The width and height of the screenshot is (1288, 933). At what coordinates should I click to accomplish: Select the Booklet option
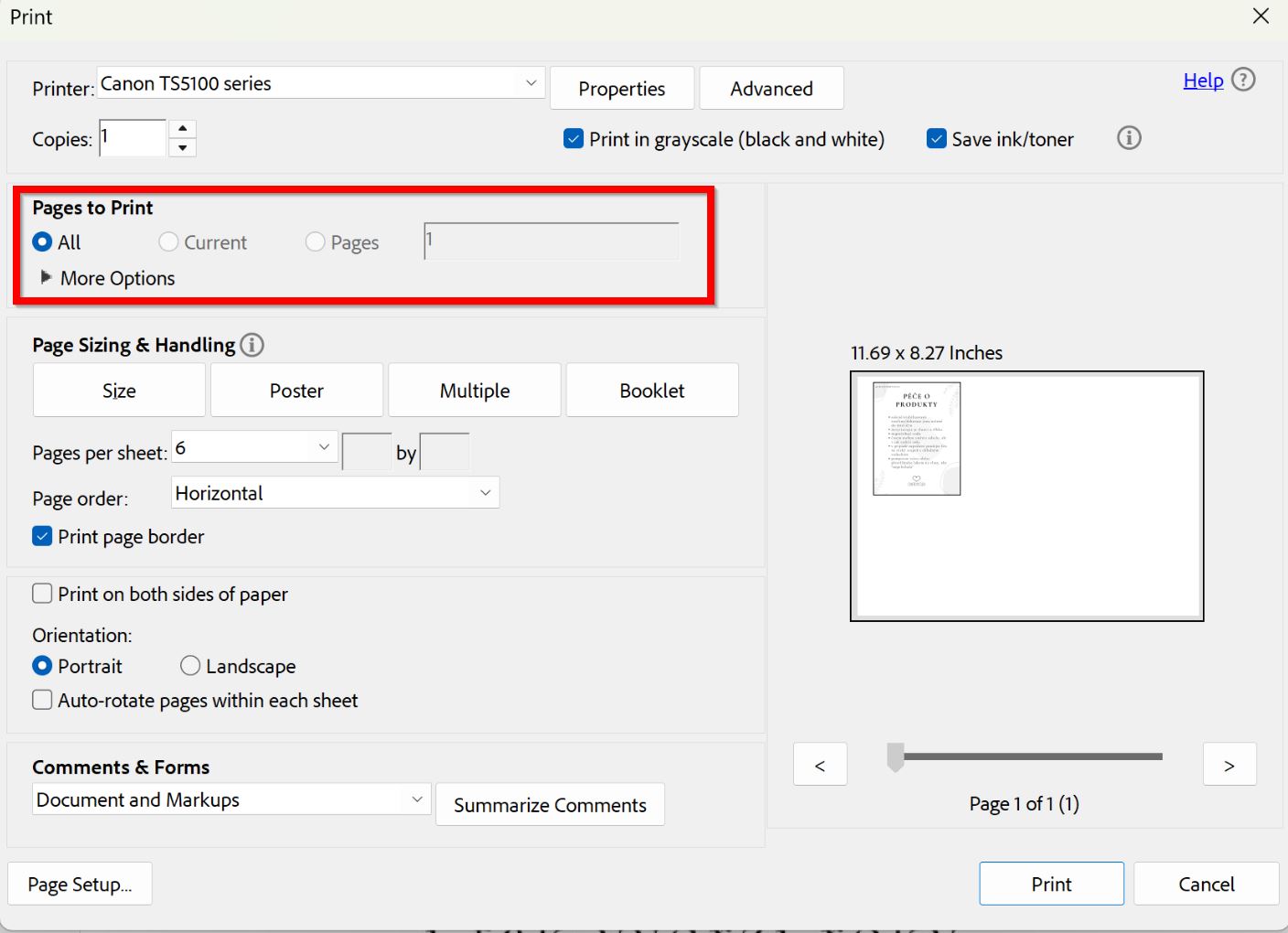(x=652, y=391)
